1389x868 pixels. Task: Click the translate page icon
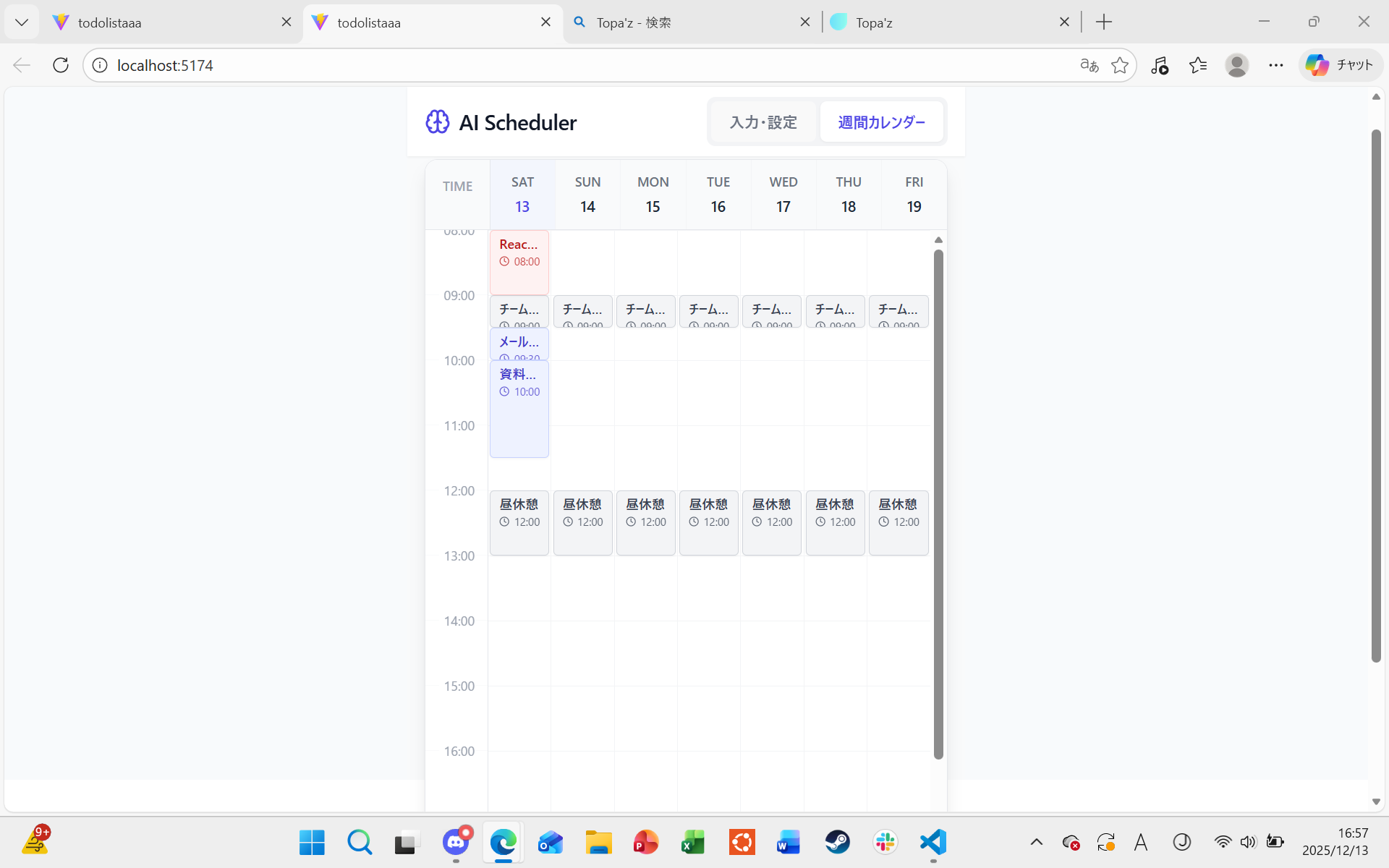click(1089, 65)
